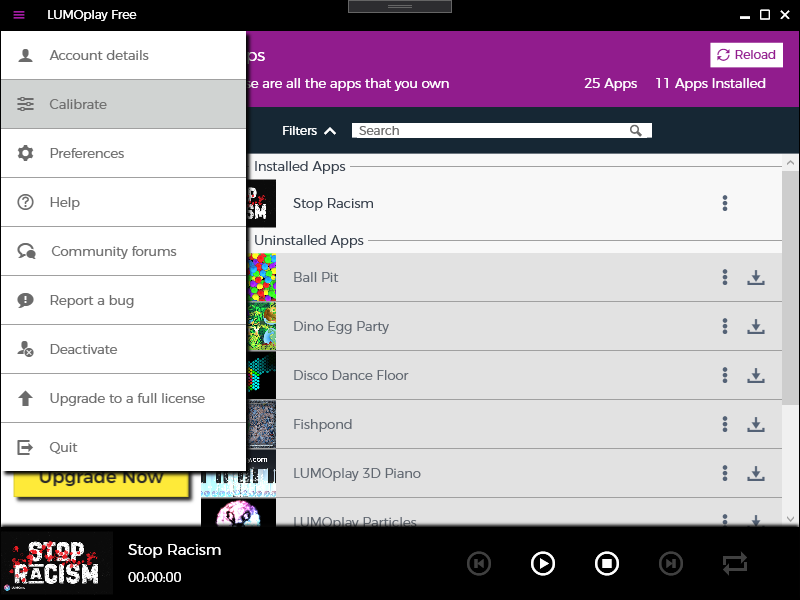Image resolution: width=800 pixels, height=600 pixels.
Task: Click the Ball Pit thumbnail
Action: 262,277
